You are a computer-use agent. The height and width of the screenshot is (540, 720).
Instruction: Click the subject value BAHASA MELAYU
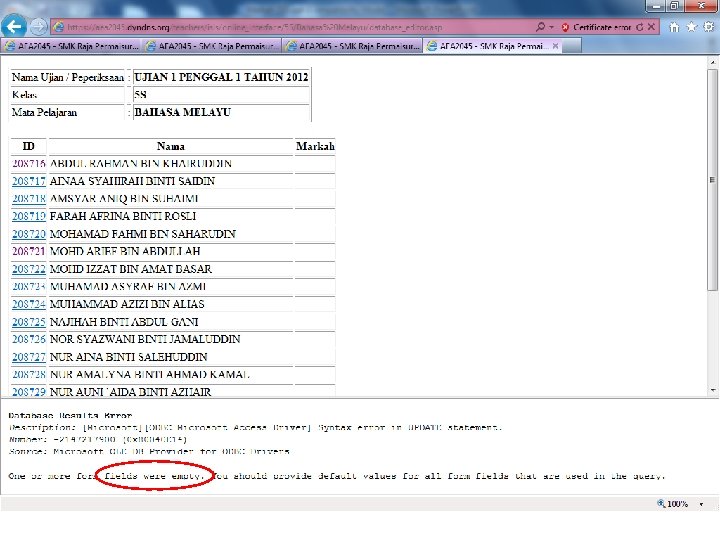pyautogui.click(x=182, y=112)
